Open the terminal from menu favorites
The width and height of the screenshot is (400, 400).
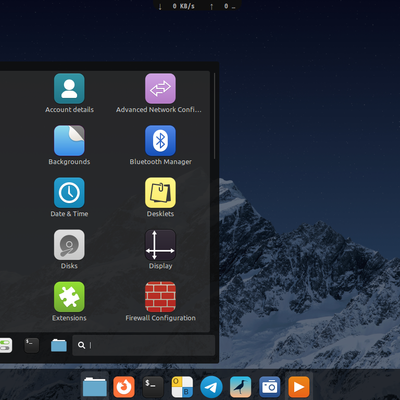tap(32, 345)
